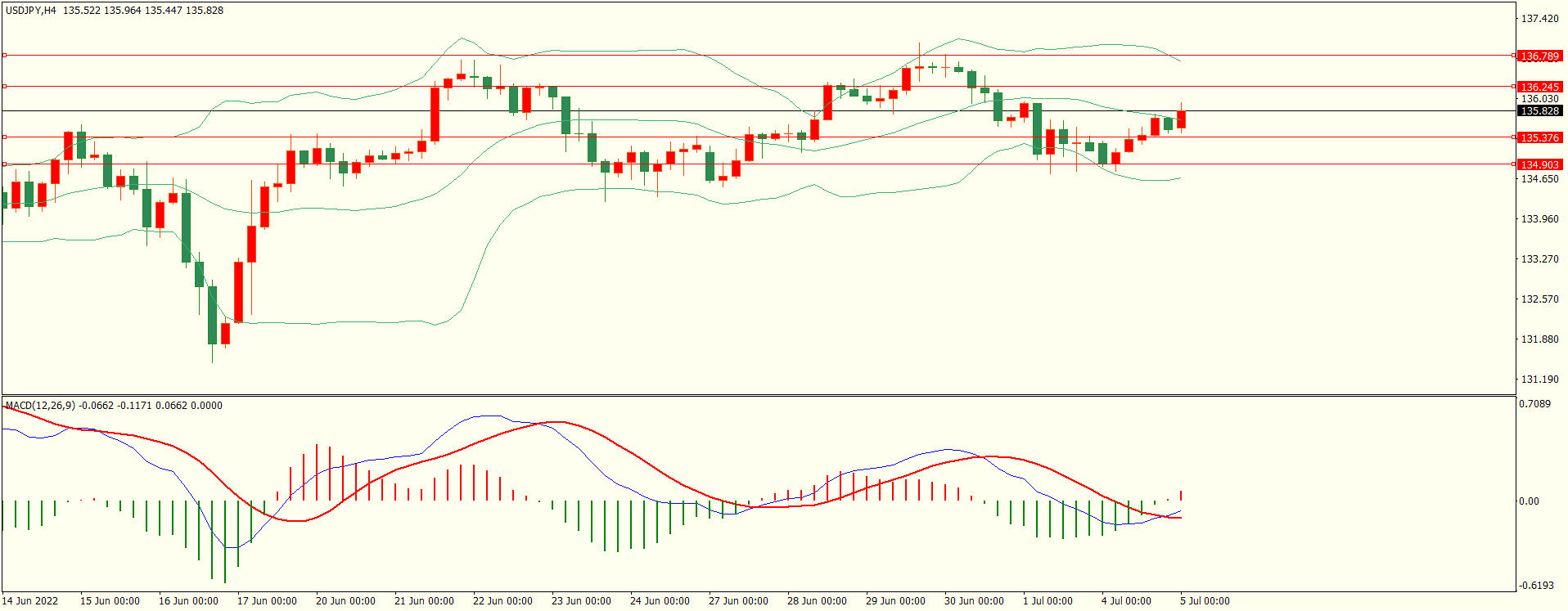Click the MACD(12,26,9) indicator label

[x=39, y=406]
